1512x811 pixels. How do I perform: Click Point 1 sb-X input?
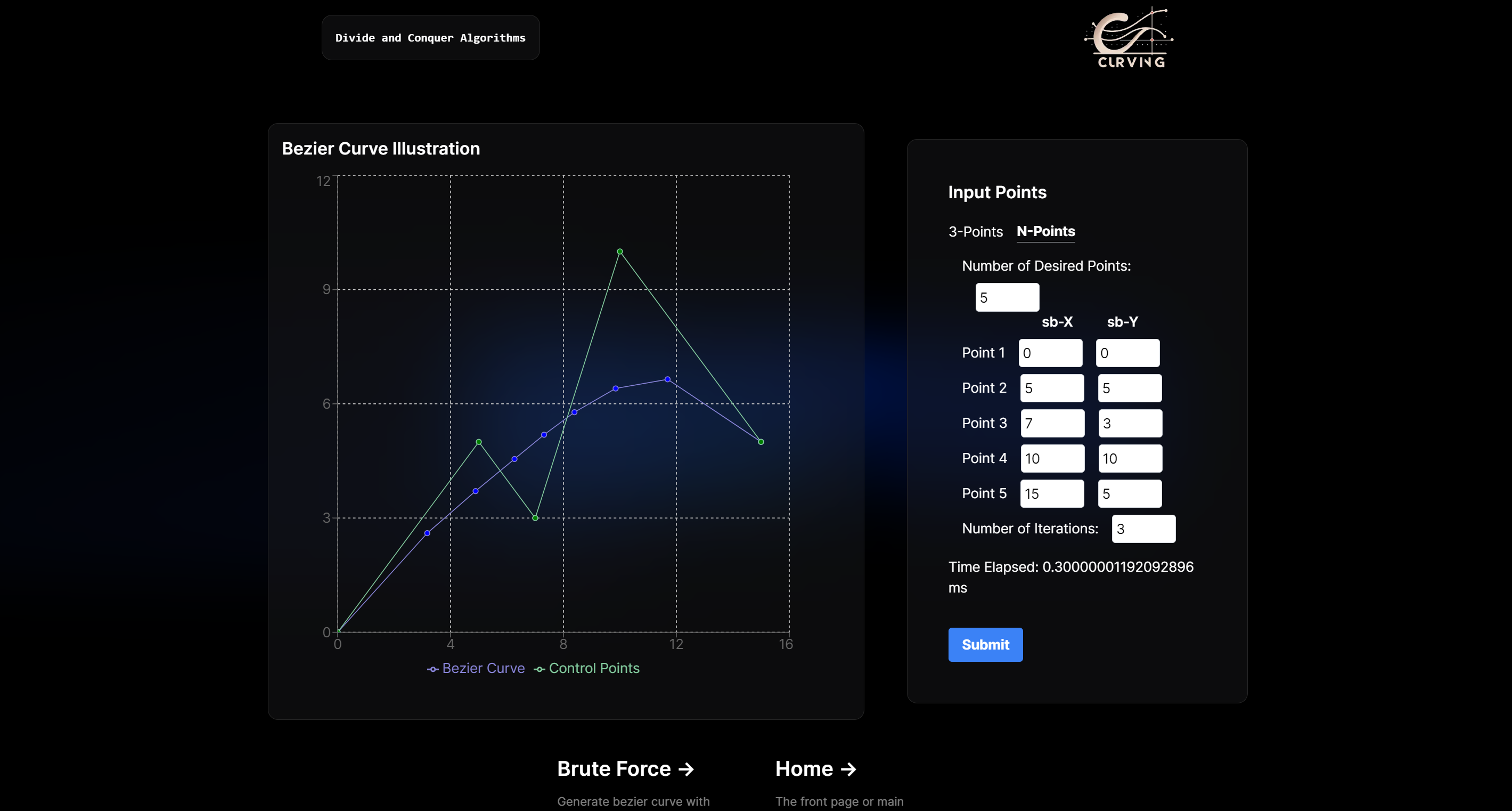coord(1050,353)
